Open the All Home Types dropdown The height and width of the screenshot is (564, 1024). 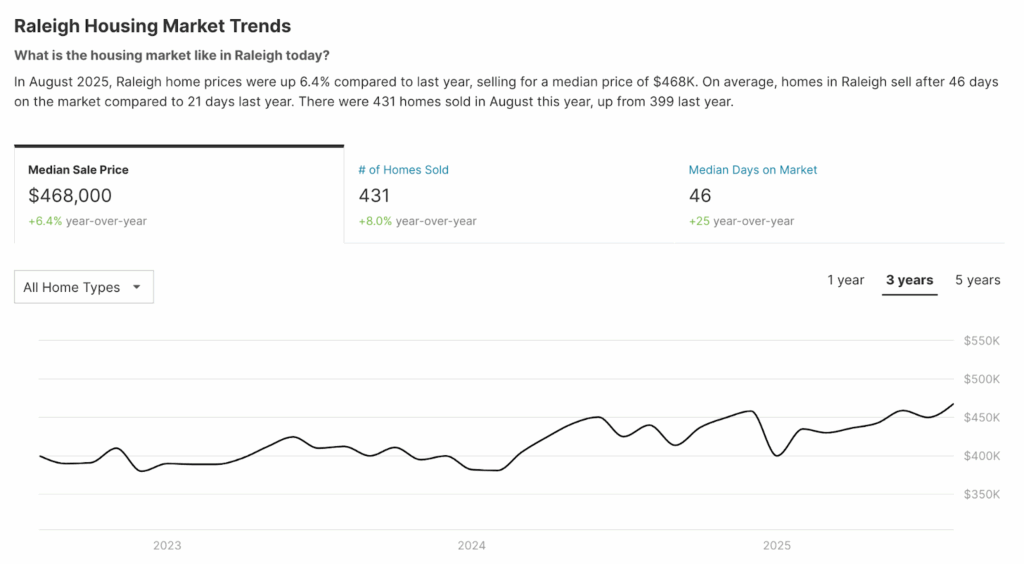84,287
